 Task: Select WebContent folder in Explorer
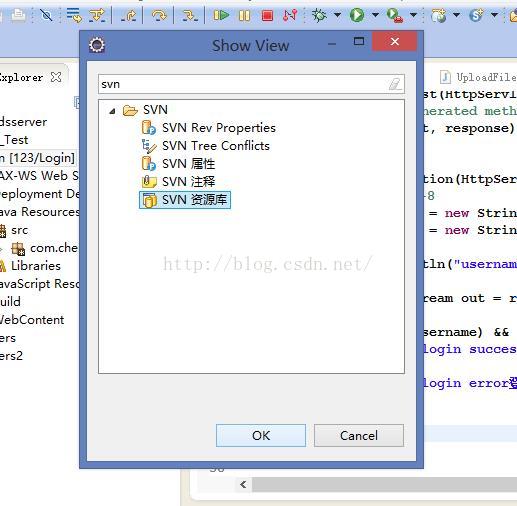pyautogui.click(x=32, y=320)
